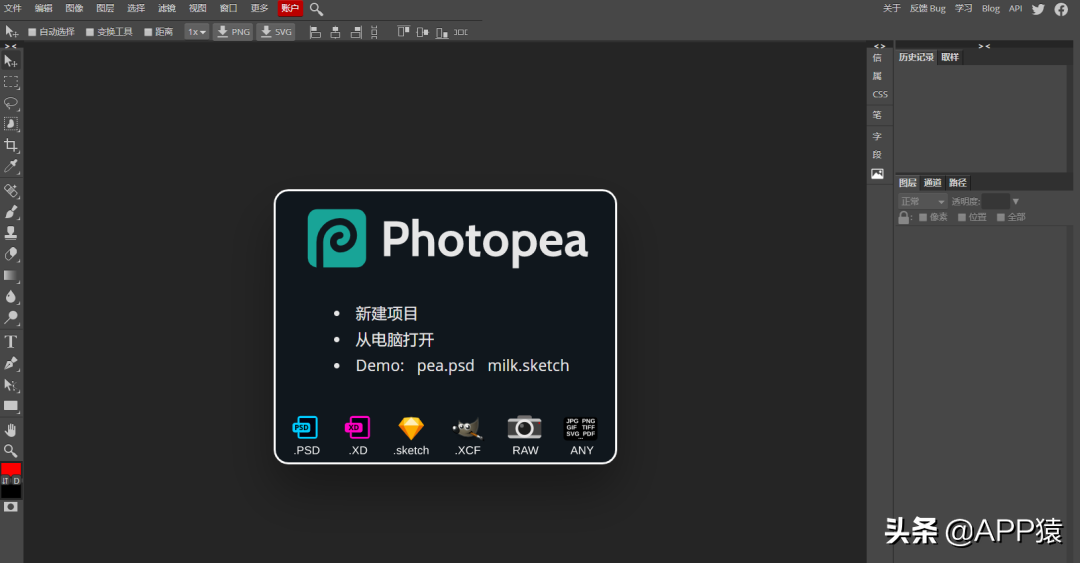1080x563 pixels.
Task: Open the 正常 blend mode dropdown
Action: 922,201
